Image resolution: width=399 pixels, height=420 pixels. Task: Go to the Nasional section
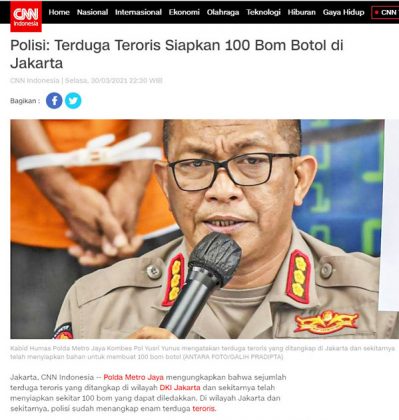tap(92, 12)
